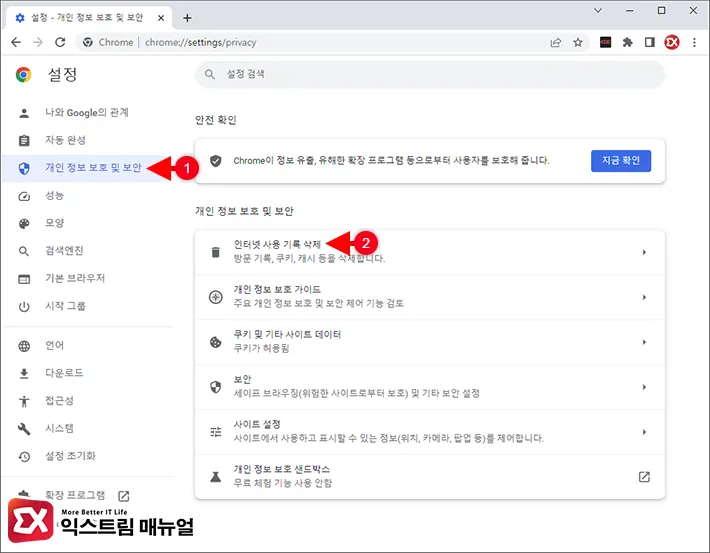The image size is (710, 553).
Task: Close the settings tab
Action: 161,18
